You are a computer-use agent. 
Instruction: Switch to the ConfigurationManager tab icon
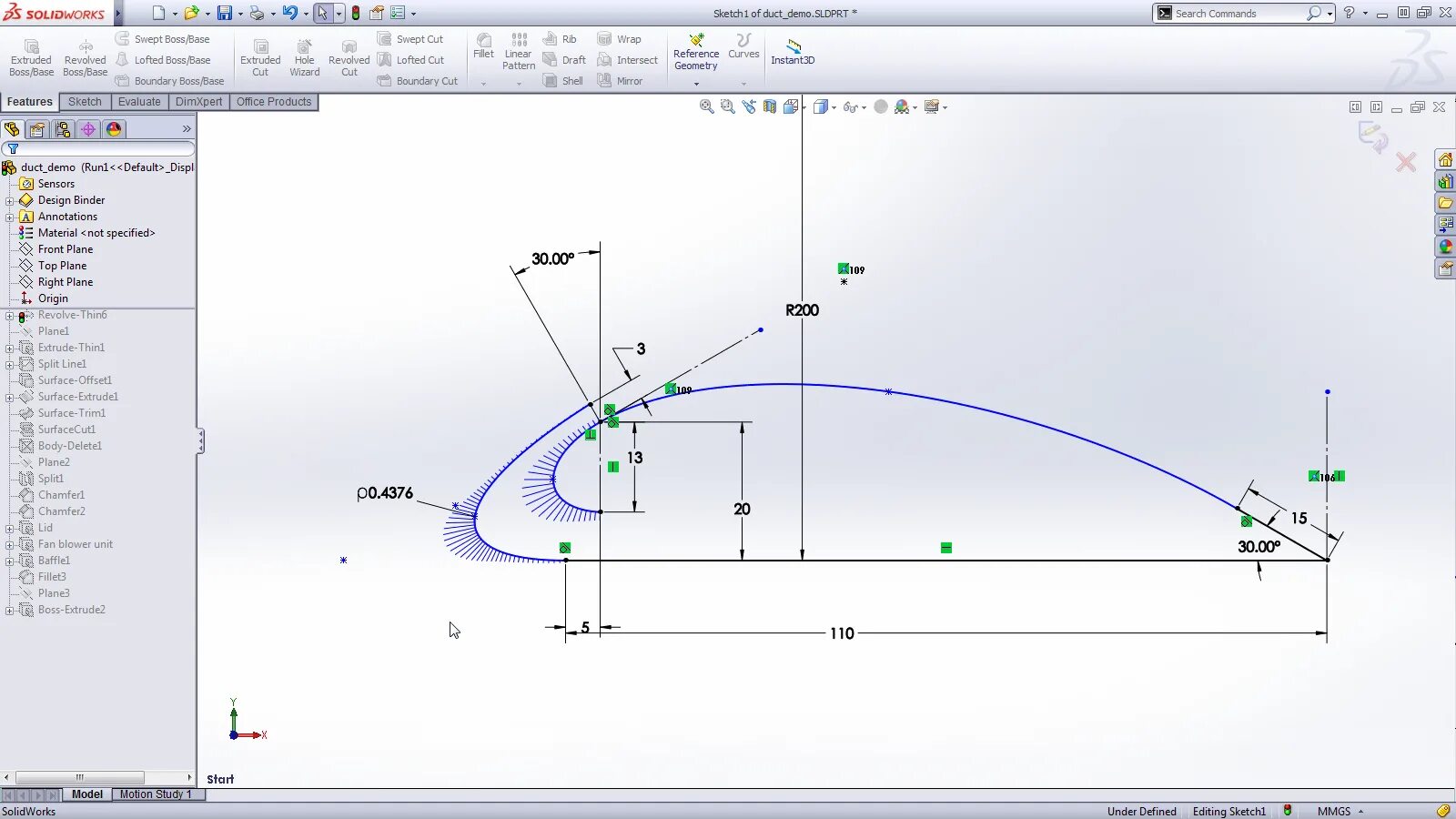(x=63, y=129)
